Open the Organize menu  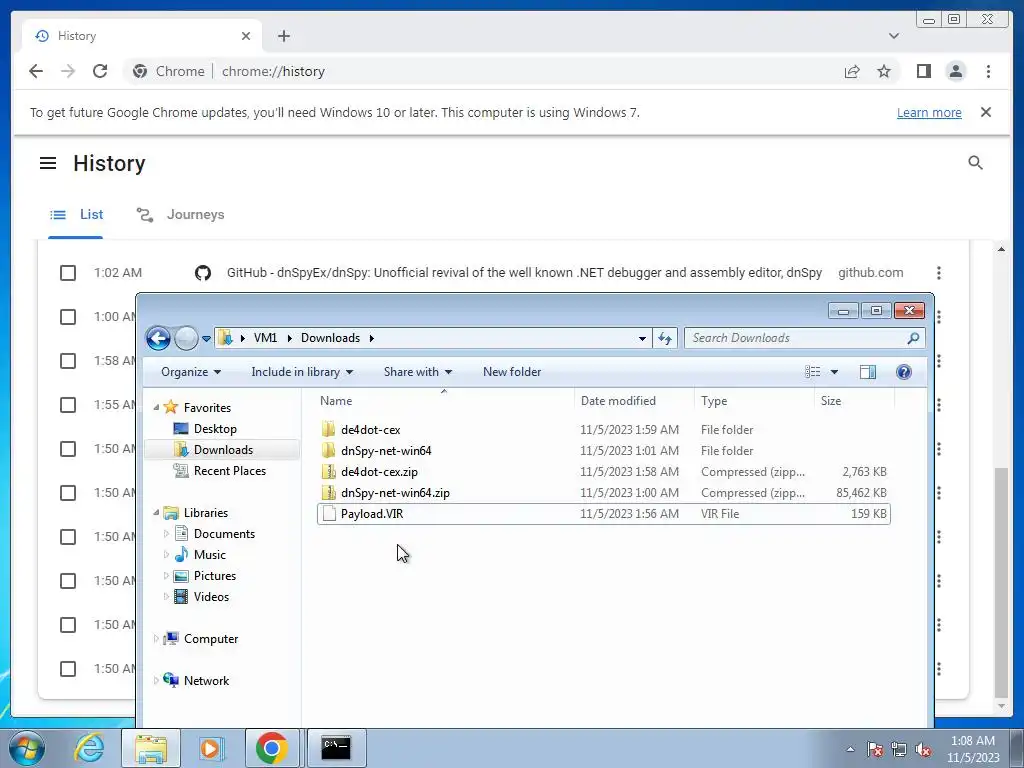pyautogui.click(x=191, y=372)
